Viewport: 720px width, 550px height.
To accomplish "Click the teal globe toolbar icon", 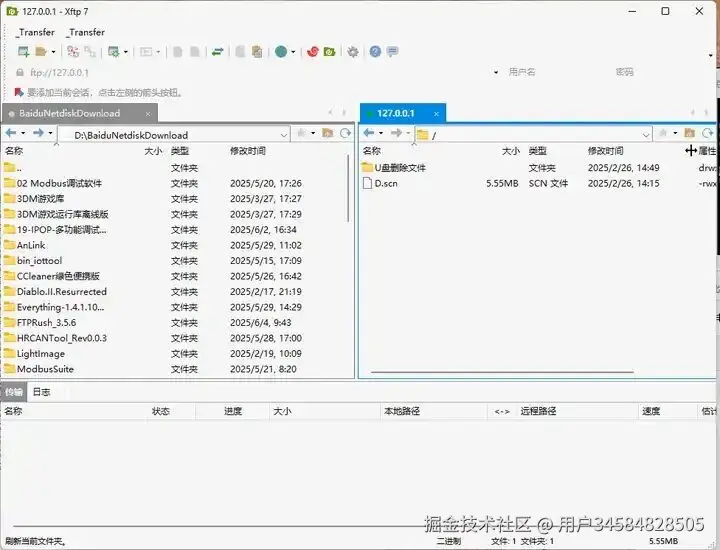I will pos(281,52).
